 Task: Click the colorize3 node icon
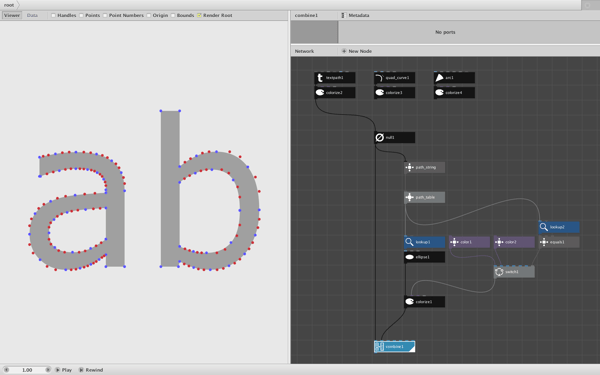point(380,93)
